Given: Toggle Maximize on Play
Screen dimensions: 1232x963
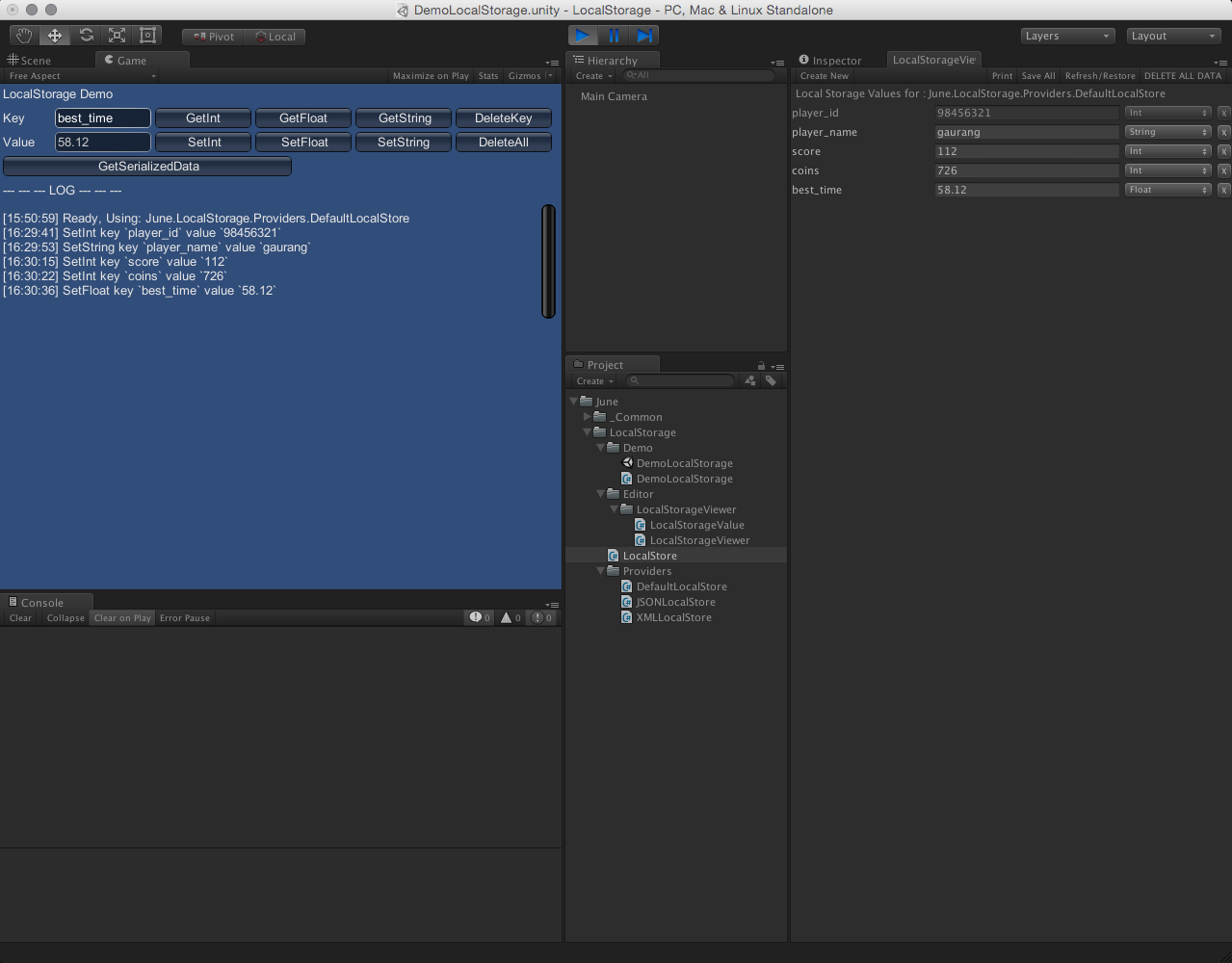Looking at the screenshot, I should click(x=431, y=76).
